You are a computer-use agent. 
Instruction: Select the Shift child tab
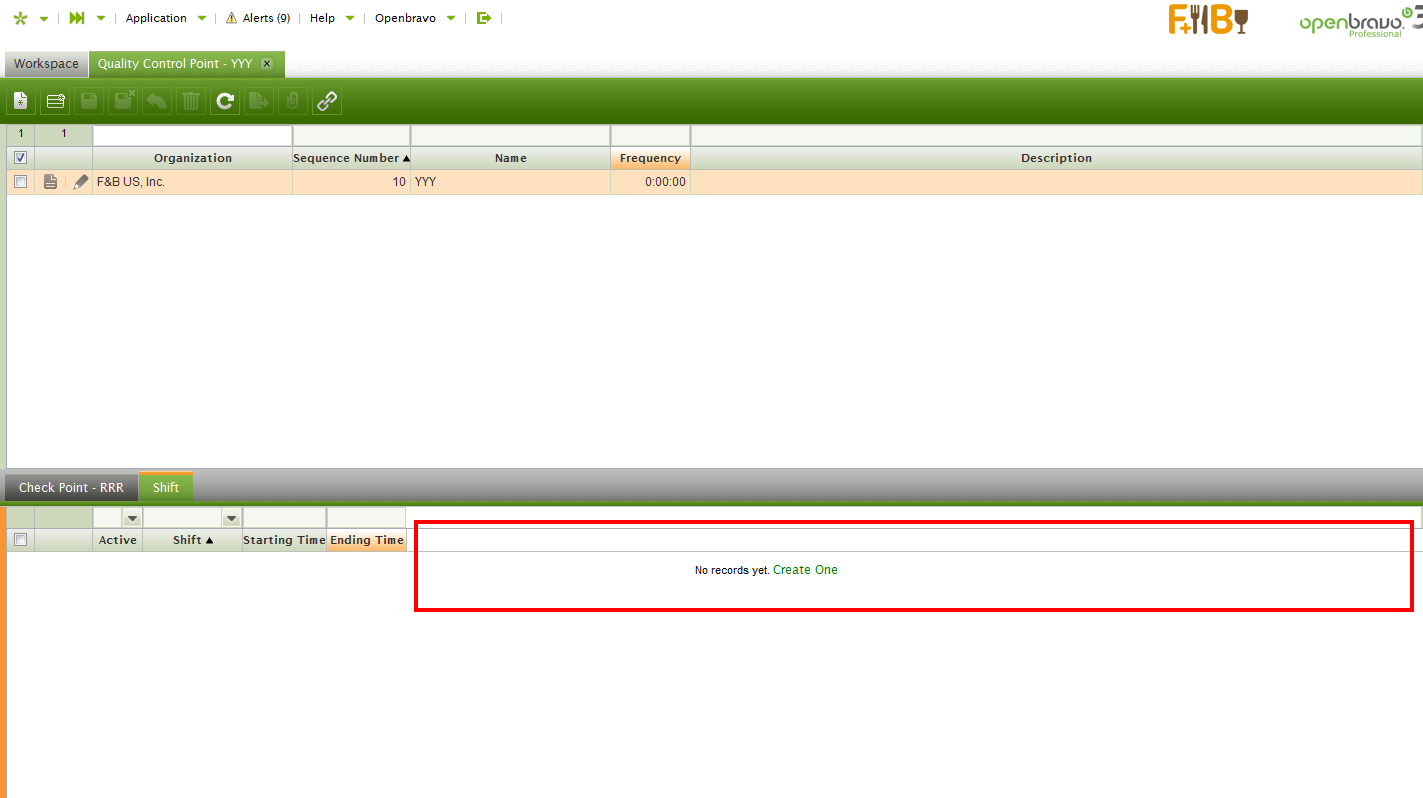(x=166, y=488)
